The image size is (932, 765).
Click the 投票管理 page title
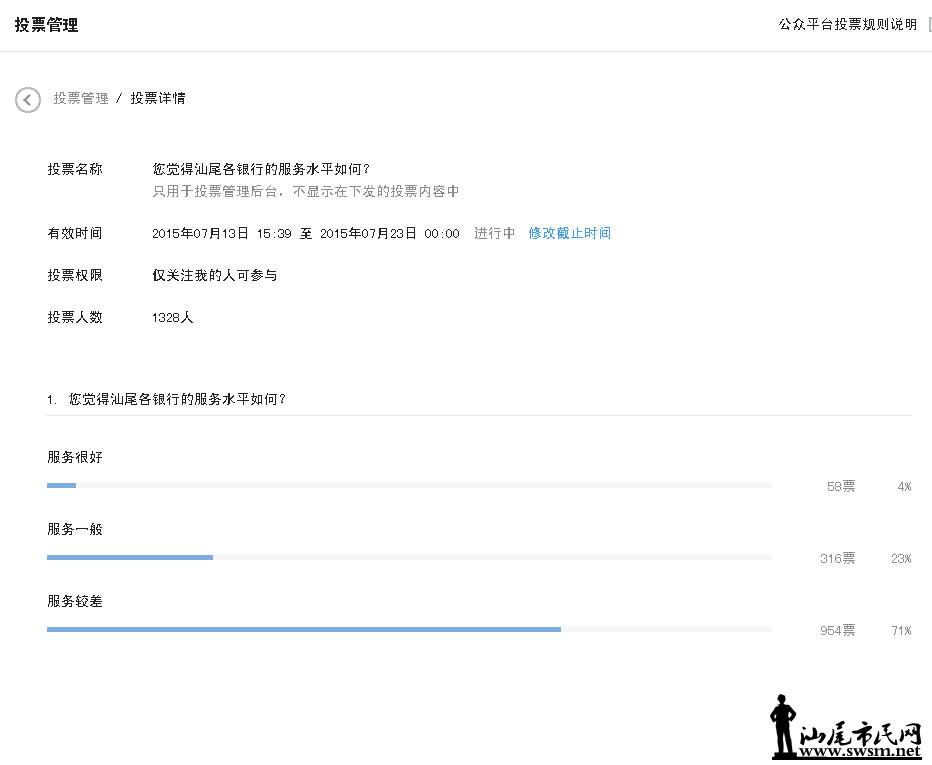click(x=44, y=24)
